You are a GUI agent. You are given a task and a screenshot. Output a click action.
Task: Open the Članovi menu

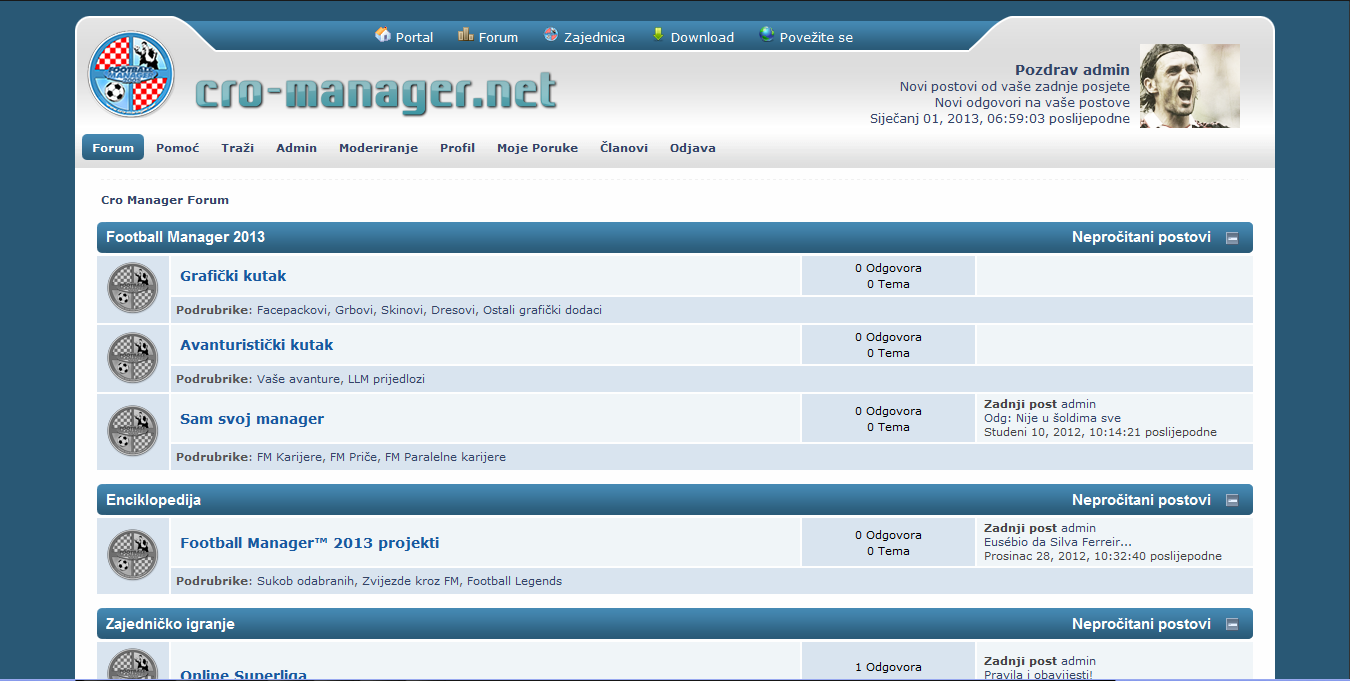(624, 147)
